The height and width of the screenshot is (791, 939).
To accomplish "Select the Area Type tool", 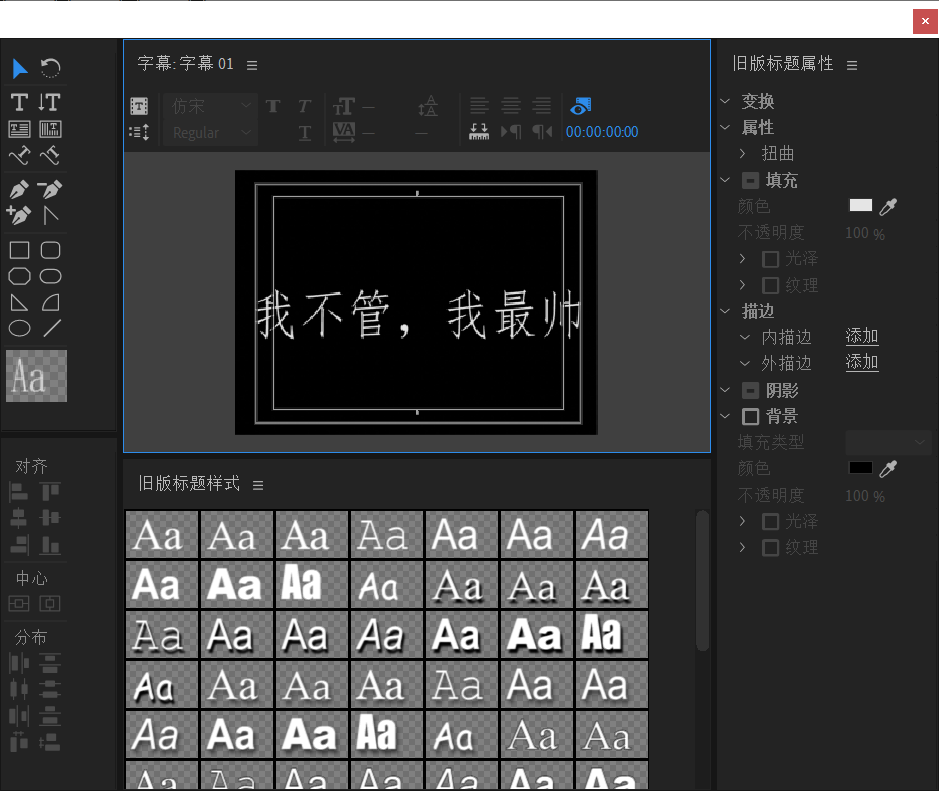I will [x=19, y=129].
